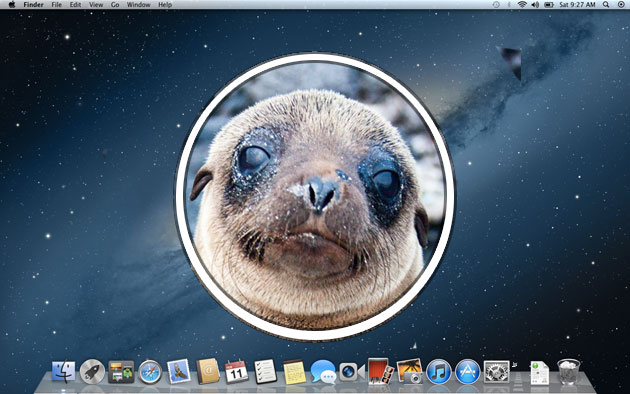Open the App Store icon
The height and width of the screenshot is (394, 630).
(x=467, y=372)
